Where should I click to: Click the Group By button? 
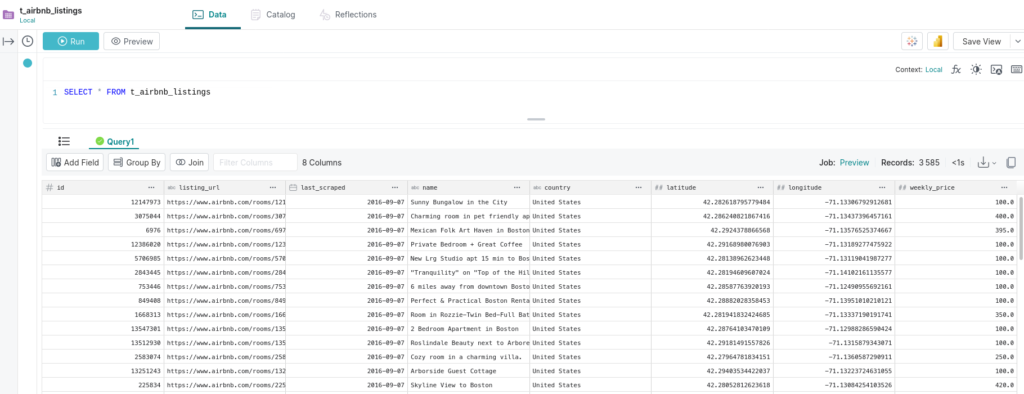(x=136, y=163)
